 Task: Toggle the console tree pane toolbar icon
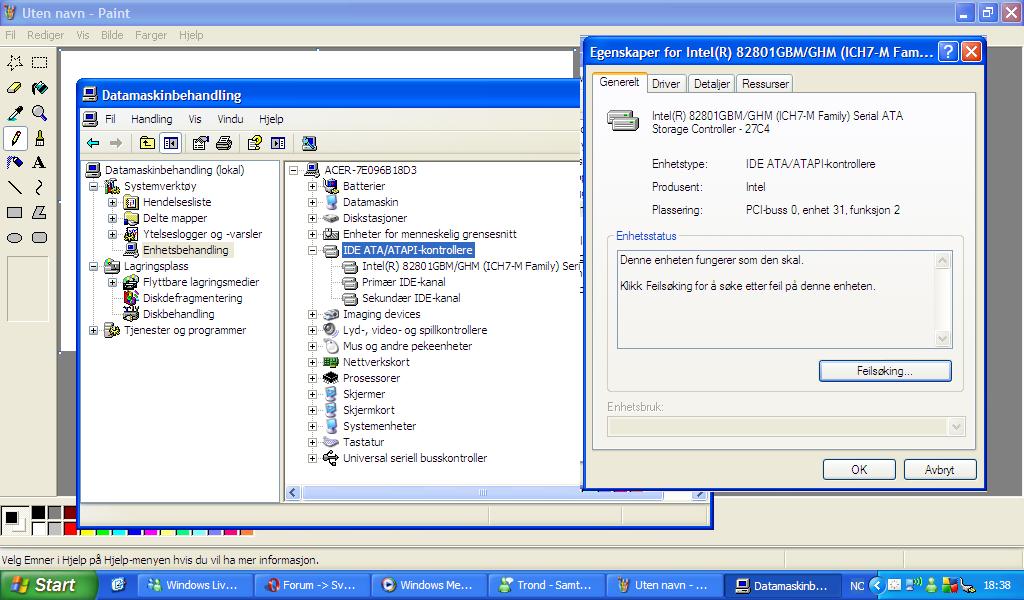[170, 143]
